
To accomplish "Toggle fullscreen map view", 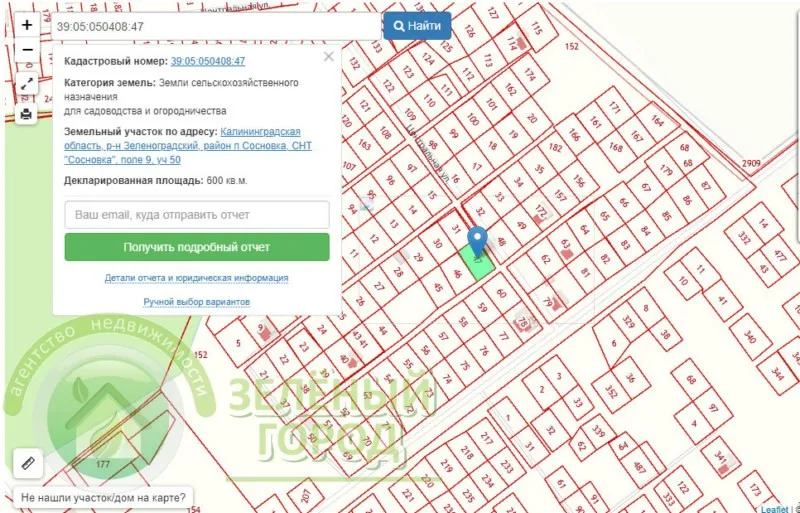I will click(x=27, y=84).
